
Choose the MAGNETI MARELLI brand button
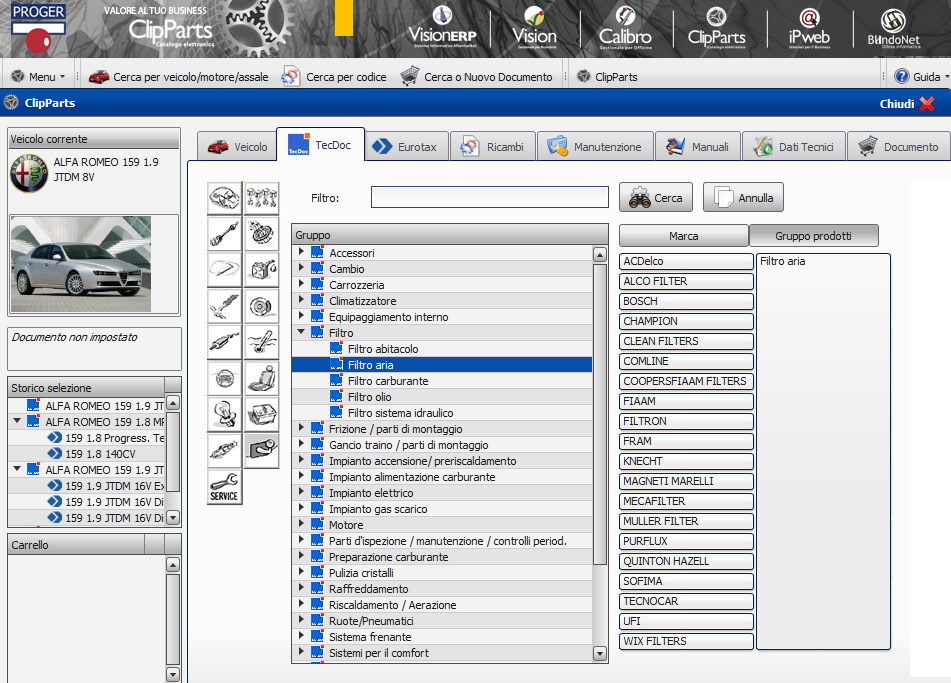tap(687, 482)
